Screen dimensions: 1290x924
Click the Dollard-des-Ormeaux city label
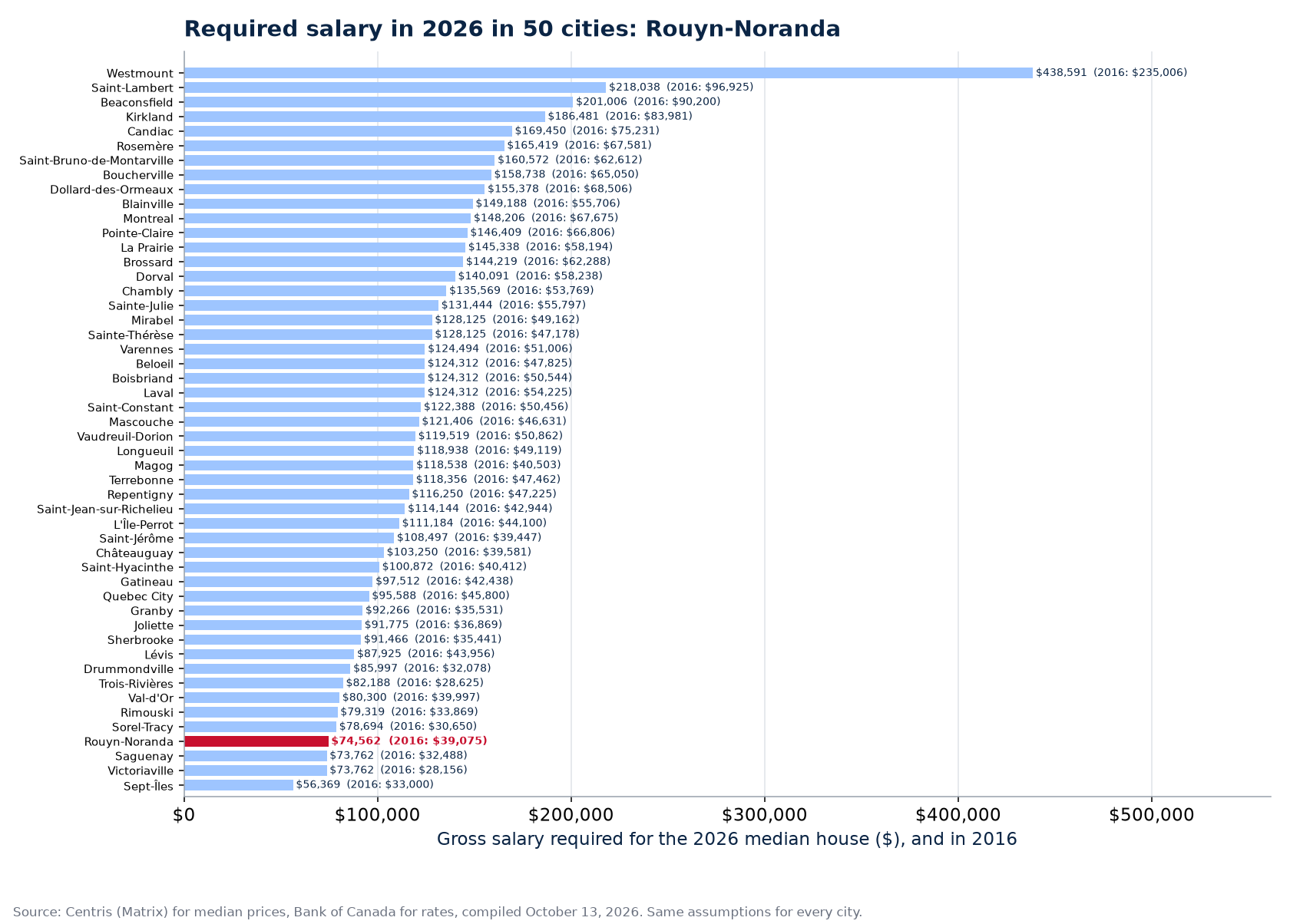click(x=112, y=190)
